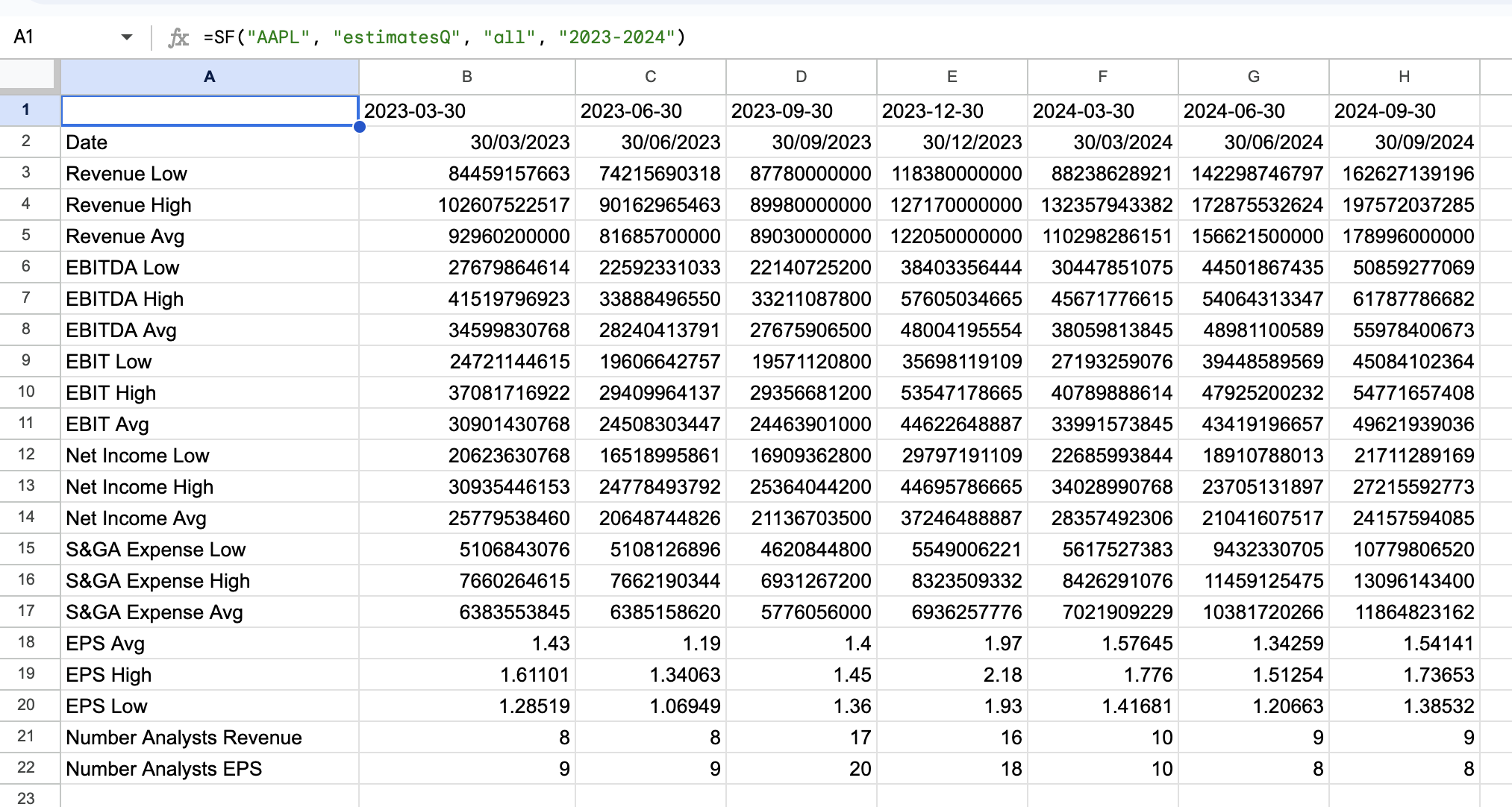This screenshot has height=807, width=1512.
Task: Click the value 2.18 in EPS High
Action: pyautogui.click(x=1002, y=675)
